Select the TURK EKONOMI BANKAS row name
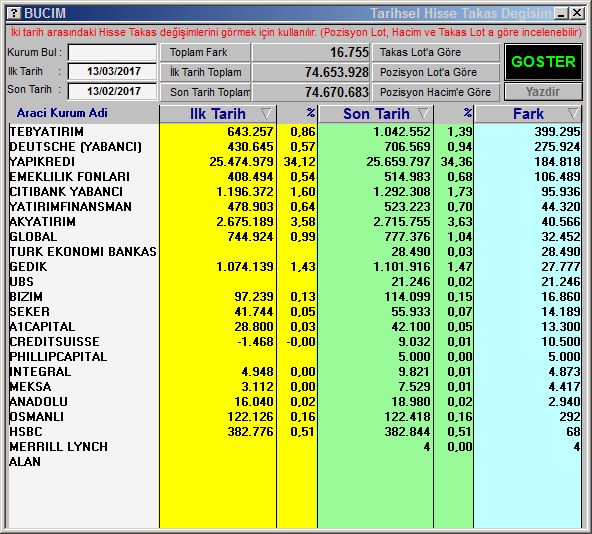 point(83,252)
